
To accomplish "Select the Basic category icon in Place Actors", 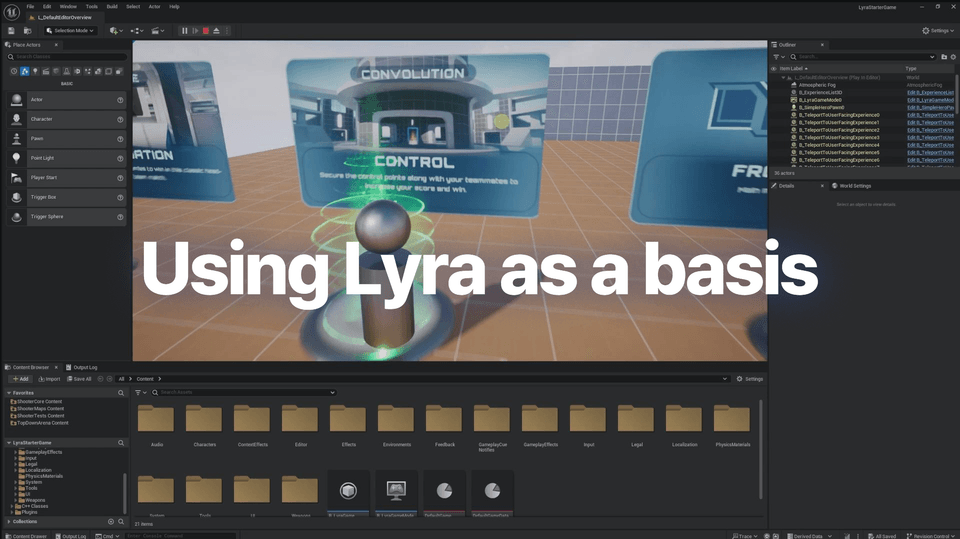I will (x=24, y=72).
